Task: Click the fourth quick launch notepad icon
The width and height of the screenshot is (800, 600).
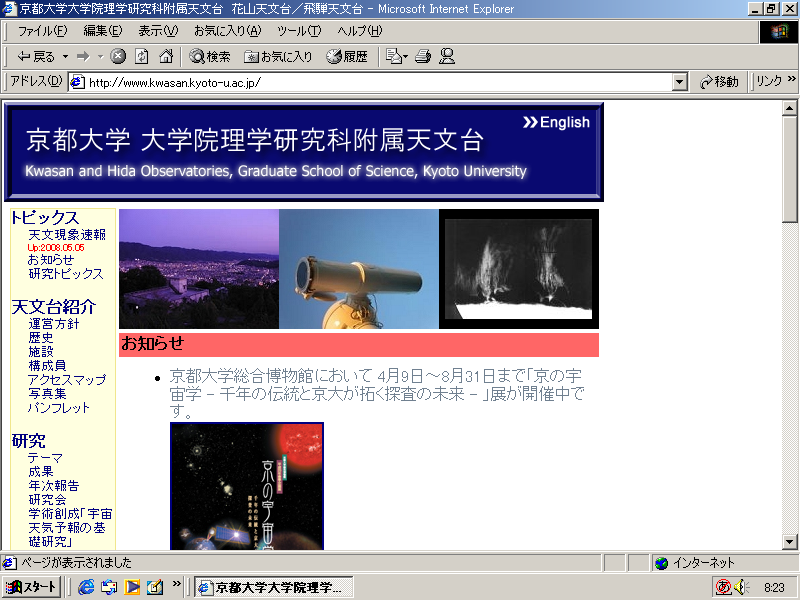Action: pos(155,587)
